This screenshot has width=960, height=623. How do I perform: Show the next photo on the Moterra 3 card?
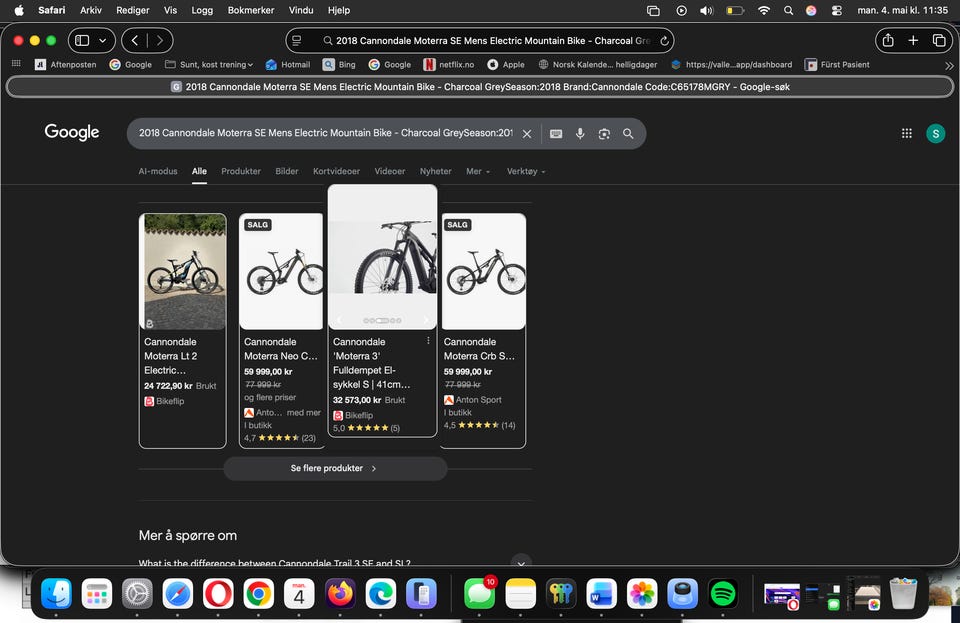427,320
